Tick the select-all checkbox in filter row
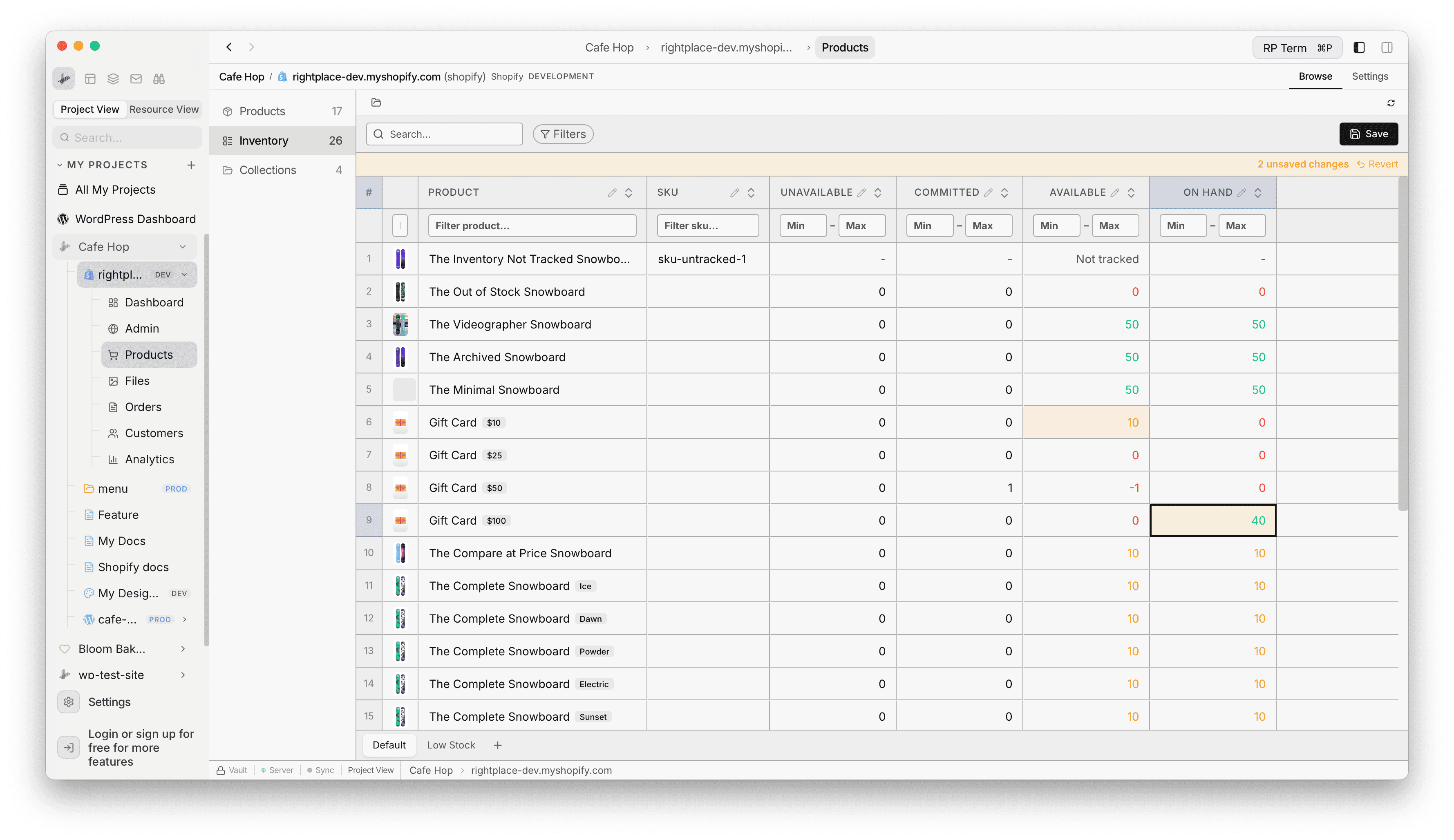1454x840 pixels. coord(400,226)
